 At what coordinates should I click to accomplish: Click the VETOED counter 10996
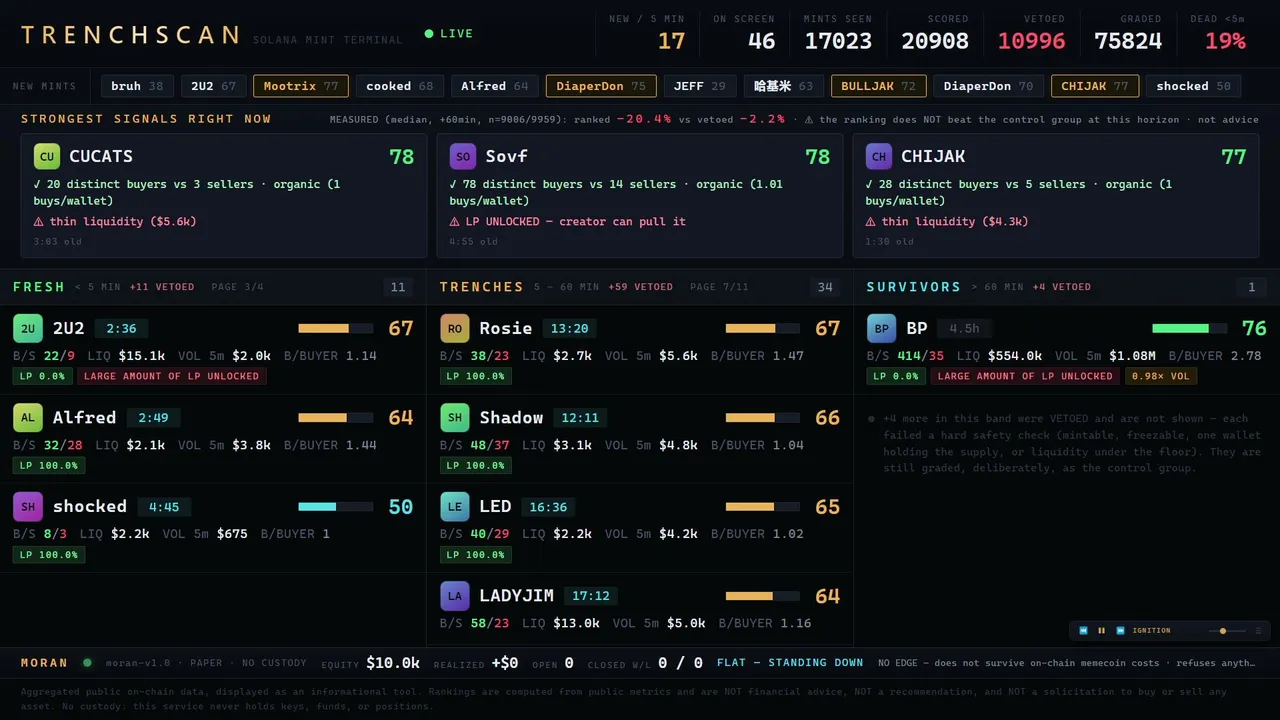[x=1031, y=41]
